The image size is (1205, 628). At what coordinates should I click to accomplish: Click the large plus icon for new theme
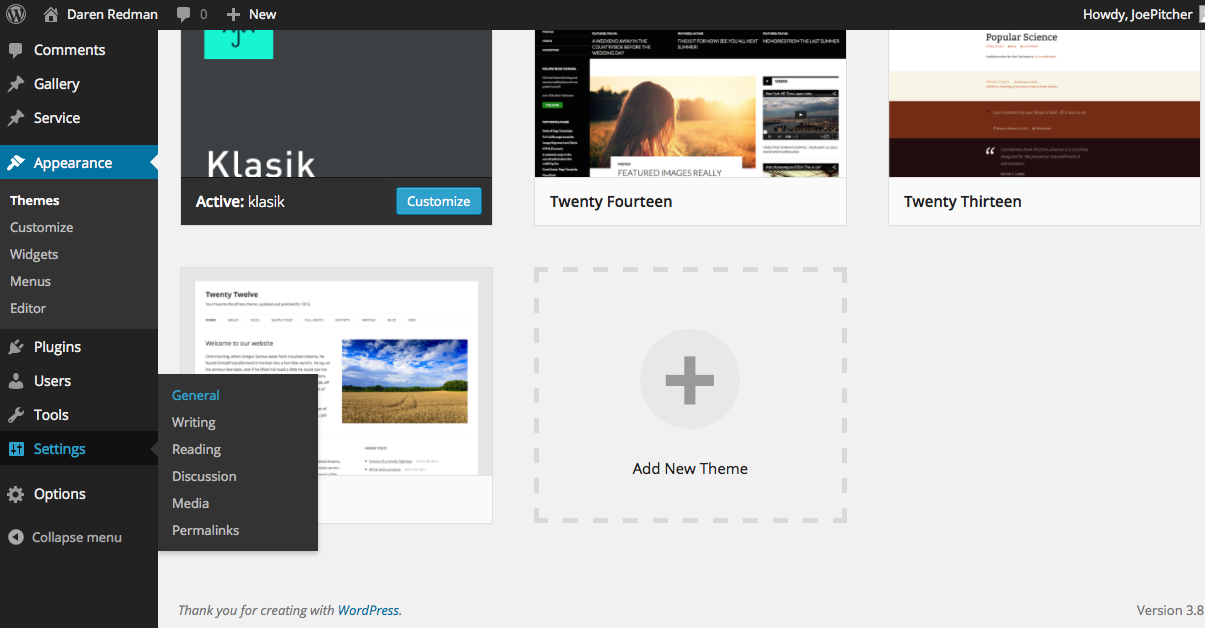[x=690, y=380]
